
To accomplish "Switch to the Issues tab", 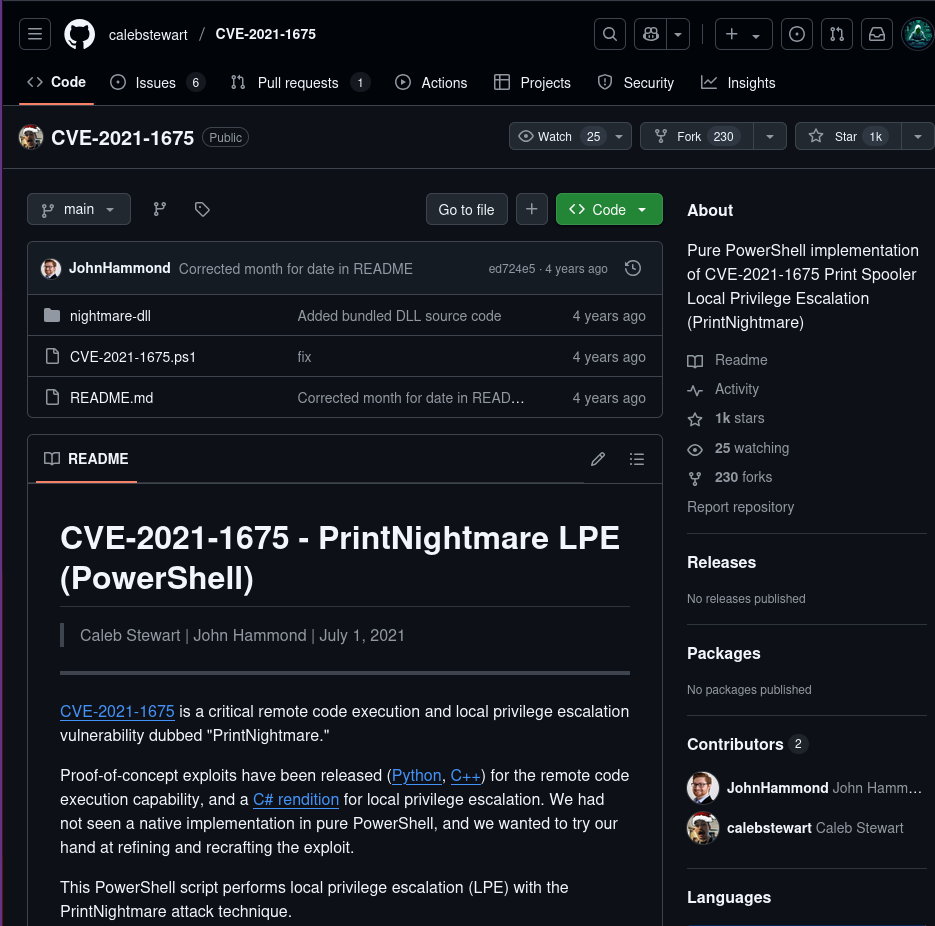I will click(157, 82).
